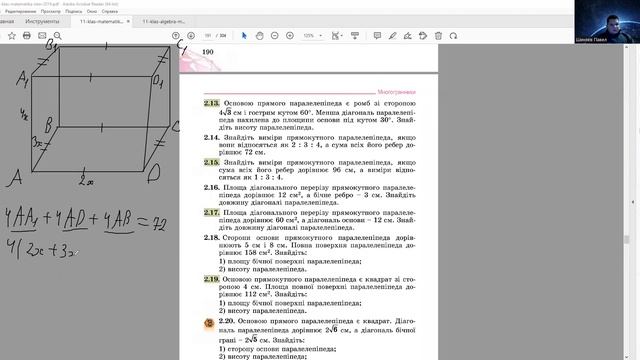Click the Многогранники chapter heading
The width and height of the screenshot is (640, 360).
pyautogui.click(x=396, y=92)
